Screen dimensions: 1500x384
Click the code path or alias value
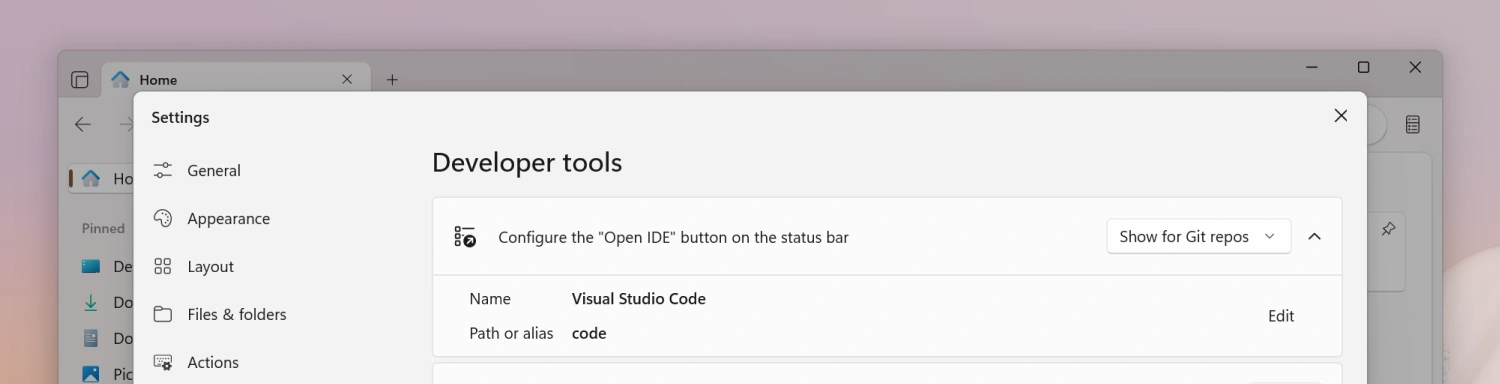coord(589,333)
